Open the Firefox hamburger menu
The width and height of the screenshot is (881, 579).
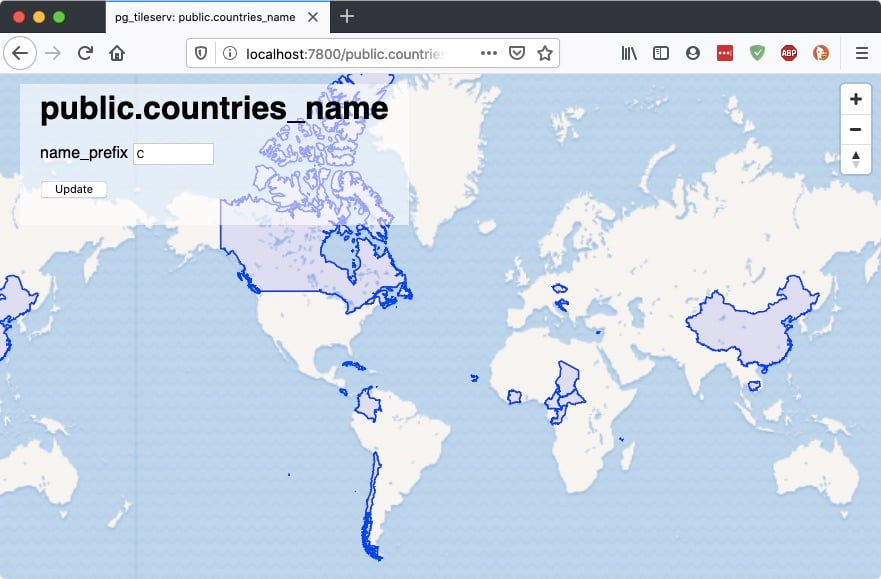pyautogui.click(x=861, y=53)
